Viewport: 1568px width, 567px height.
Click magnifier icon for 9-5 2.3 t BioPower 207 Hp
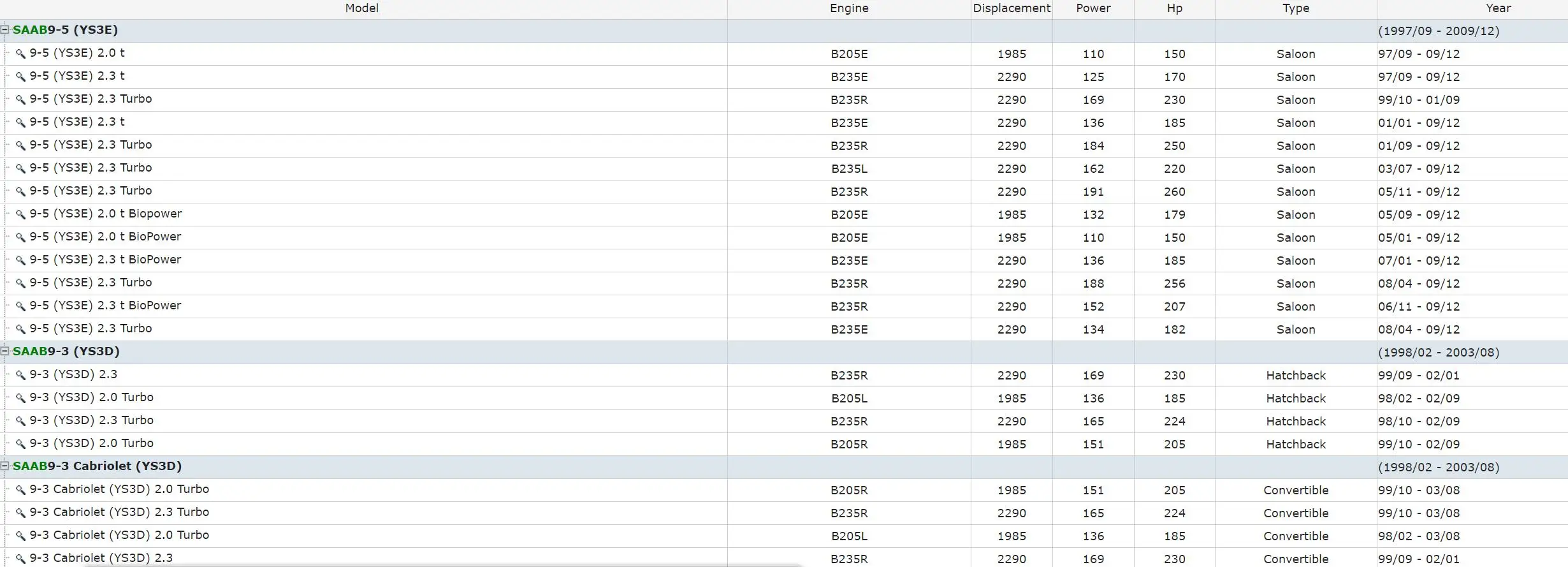20,306
